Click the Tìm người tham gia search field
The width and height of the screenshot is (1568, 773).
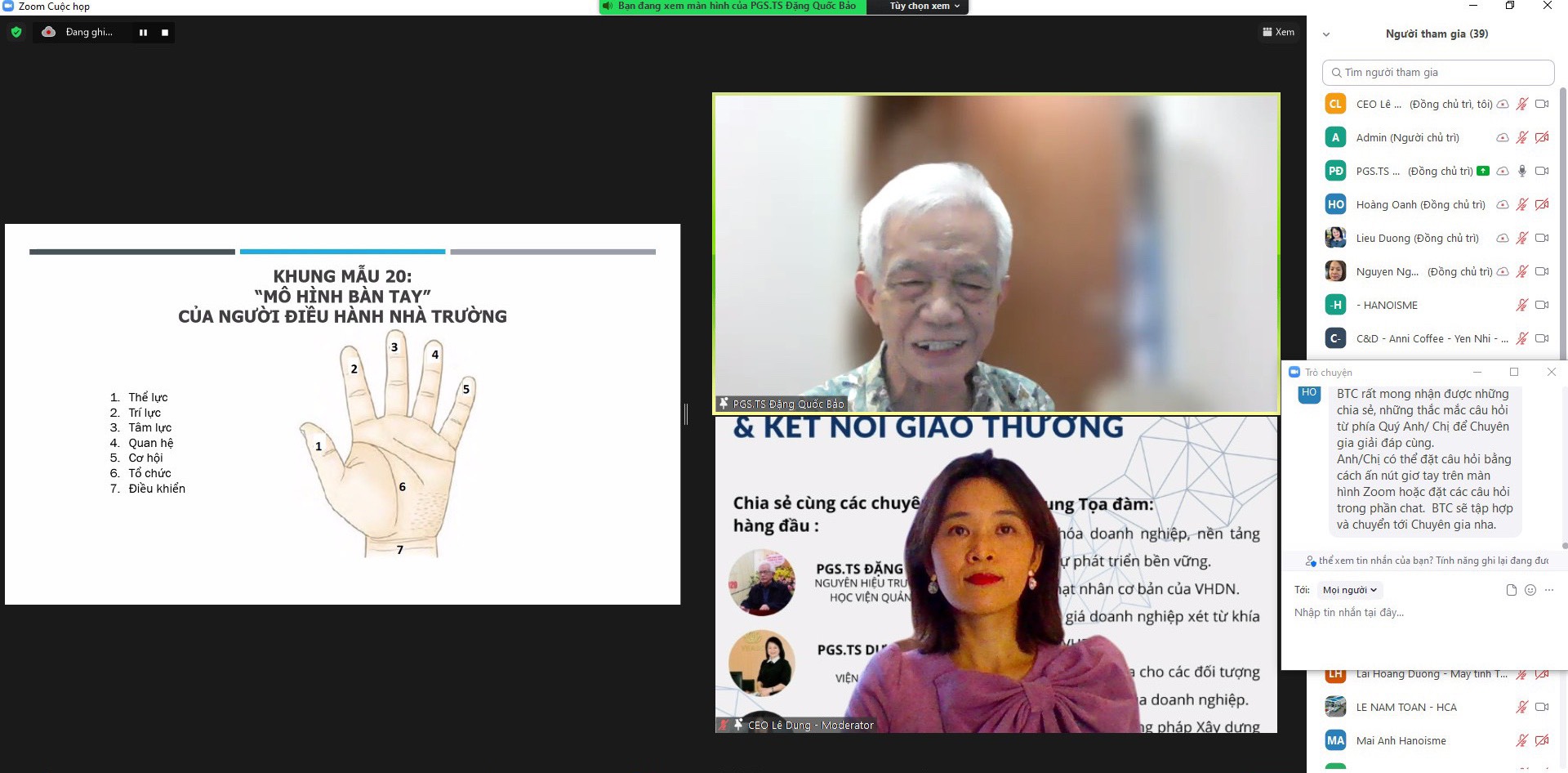1437,73
